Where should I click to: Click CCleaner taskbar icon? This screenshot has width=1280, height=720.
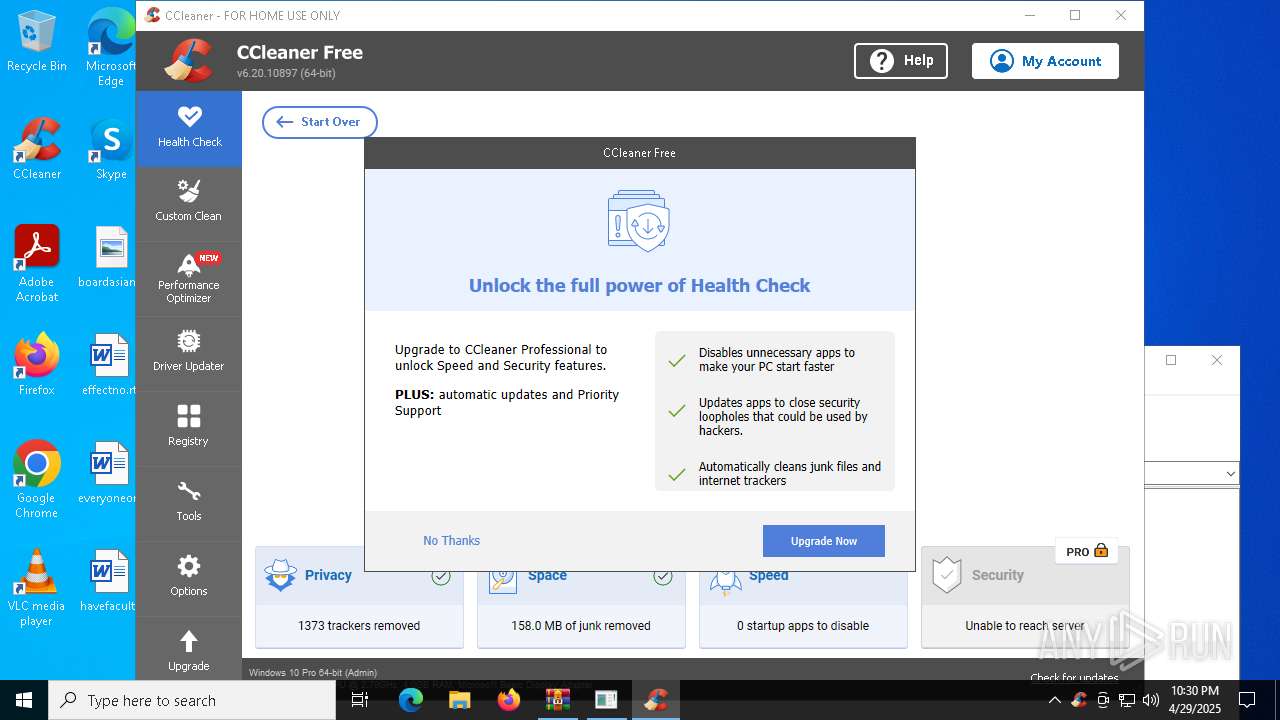click(656, 700)
